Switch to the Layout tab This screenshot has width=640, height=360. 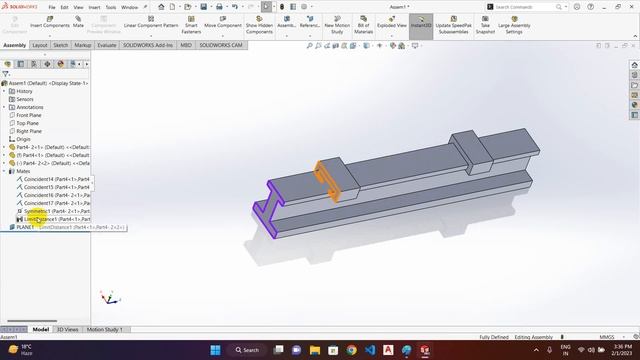(x=40, y=45)
